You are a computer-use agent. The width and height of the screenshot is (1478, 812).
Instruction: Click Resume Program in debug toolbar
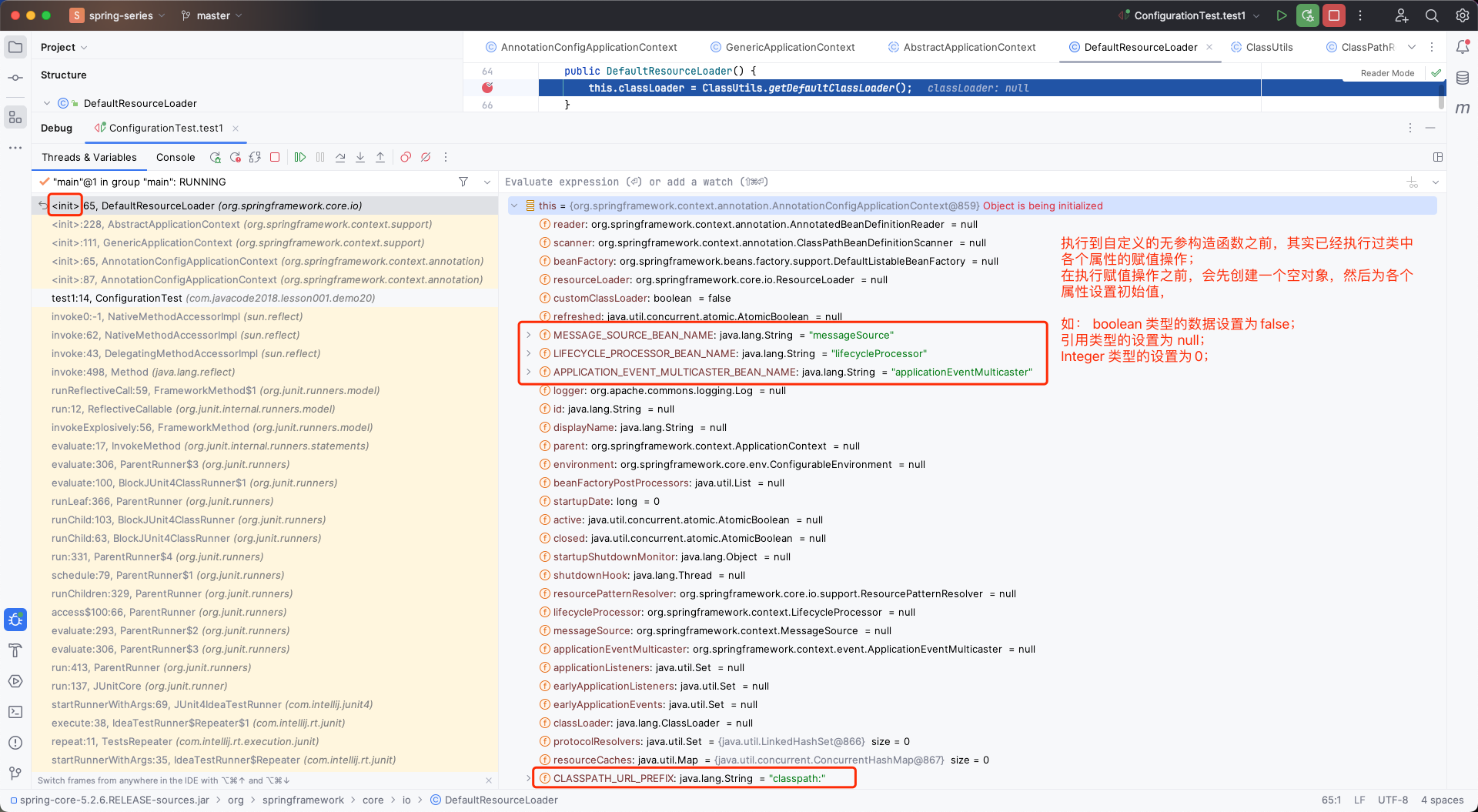(300, 157)
